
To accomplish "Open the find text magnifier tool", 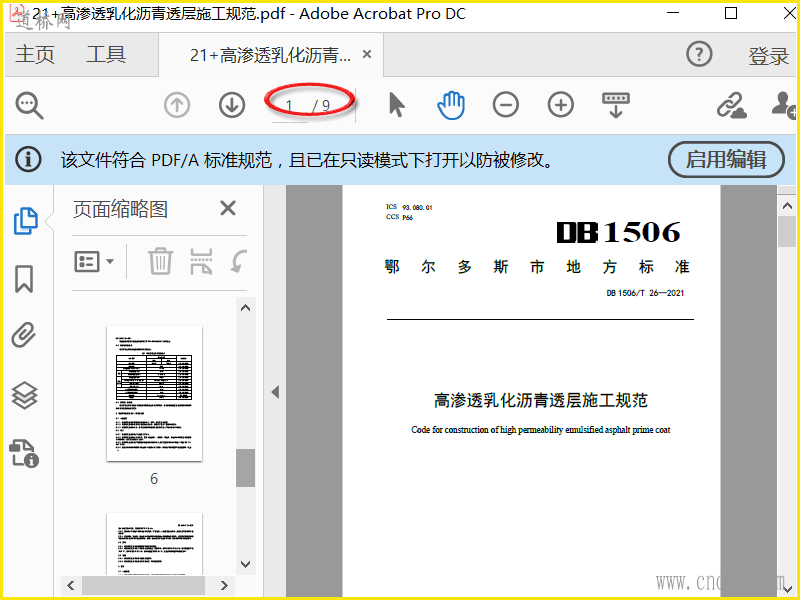I will pos(29,105).
